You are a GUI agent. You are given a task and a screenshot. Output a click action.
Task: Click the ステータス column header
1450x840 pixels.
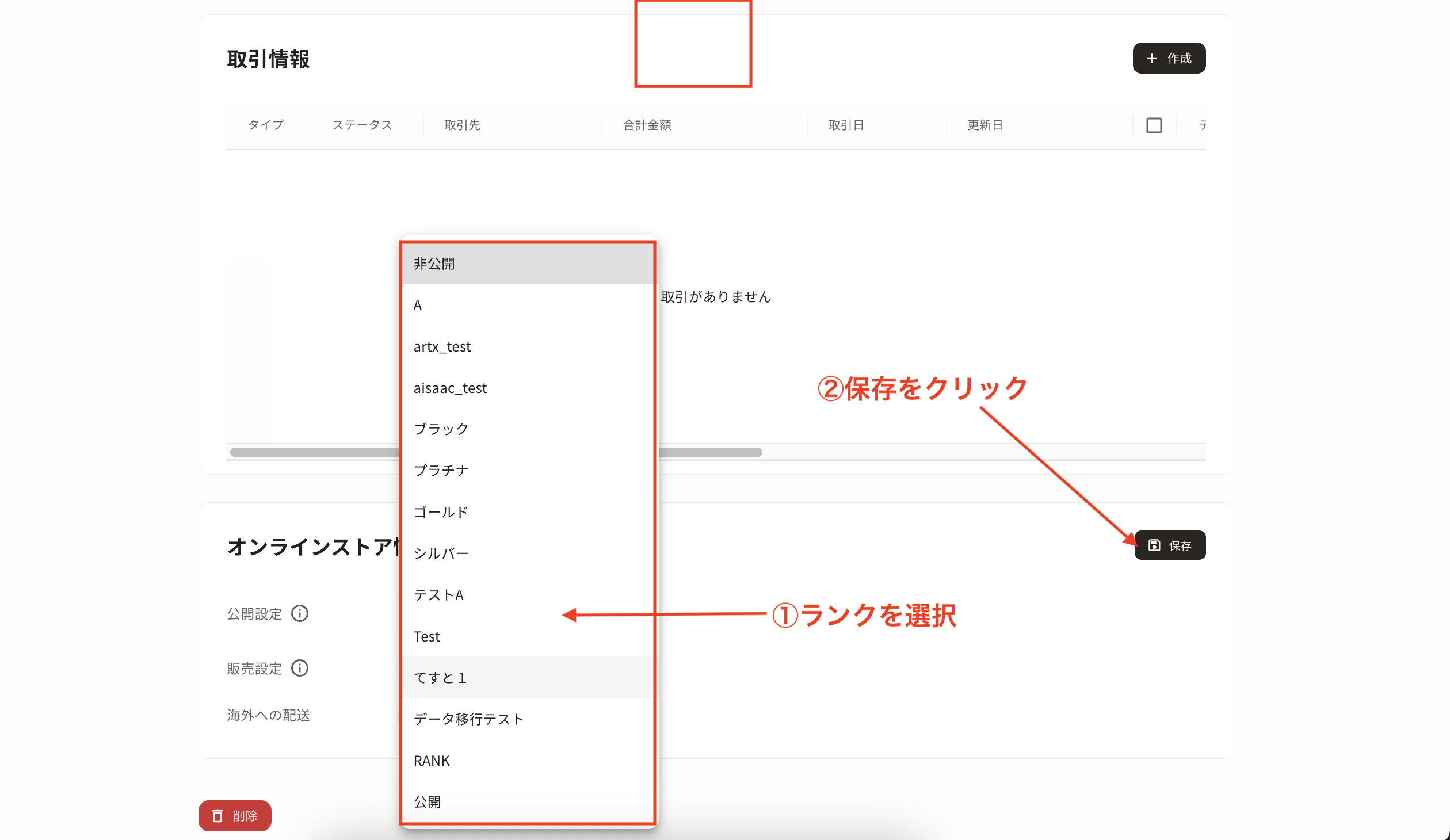click(x=362, y=125)
